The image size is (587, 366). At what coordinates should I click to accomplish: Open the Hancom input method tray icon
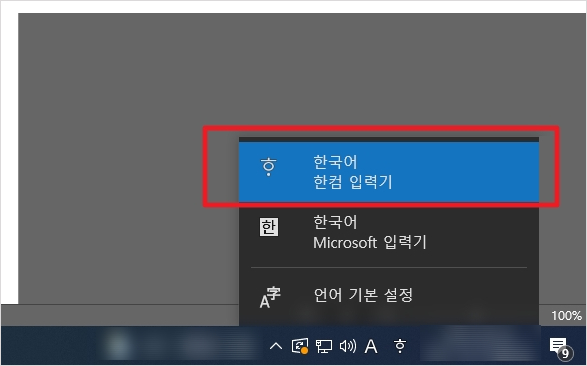pos(400,346)
